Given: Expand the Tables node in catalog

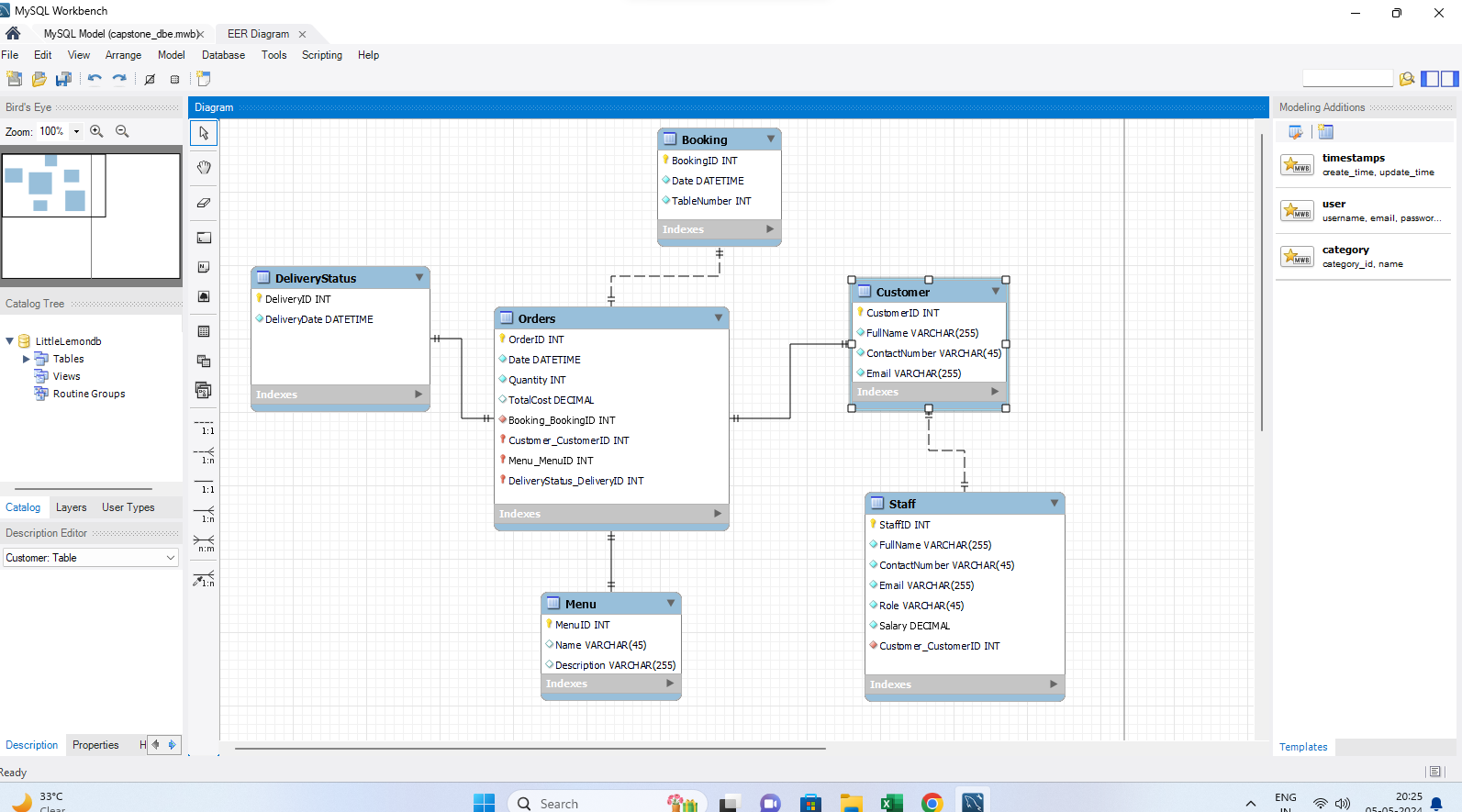Looking at the screenshot, I should (26, 359).
